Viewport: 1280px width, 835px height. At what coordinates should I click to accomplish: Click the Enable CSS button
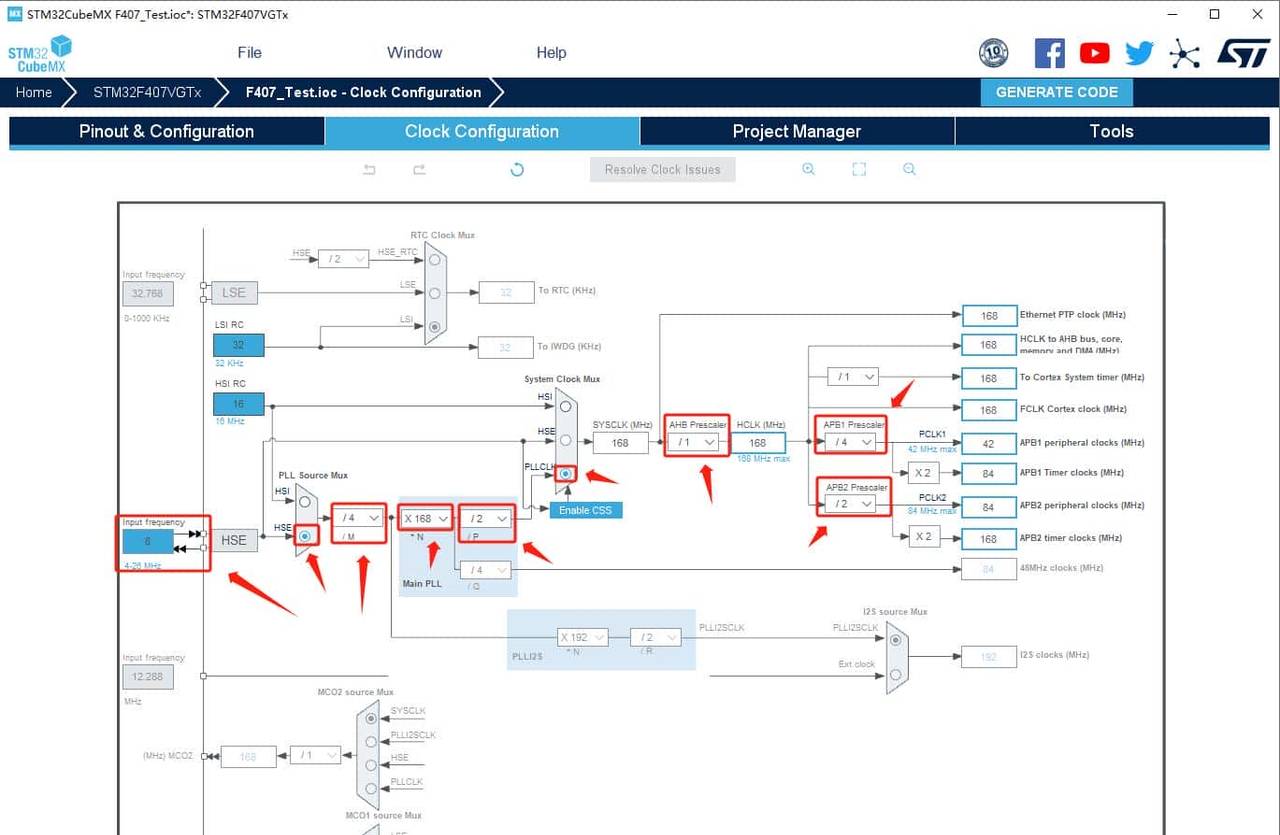(x=585, y=509)
